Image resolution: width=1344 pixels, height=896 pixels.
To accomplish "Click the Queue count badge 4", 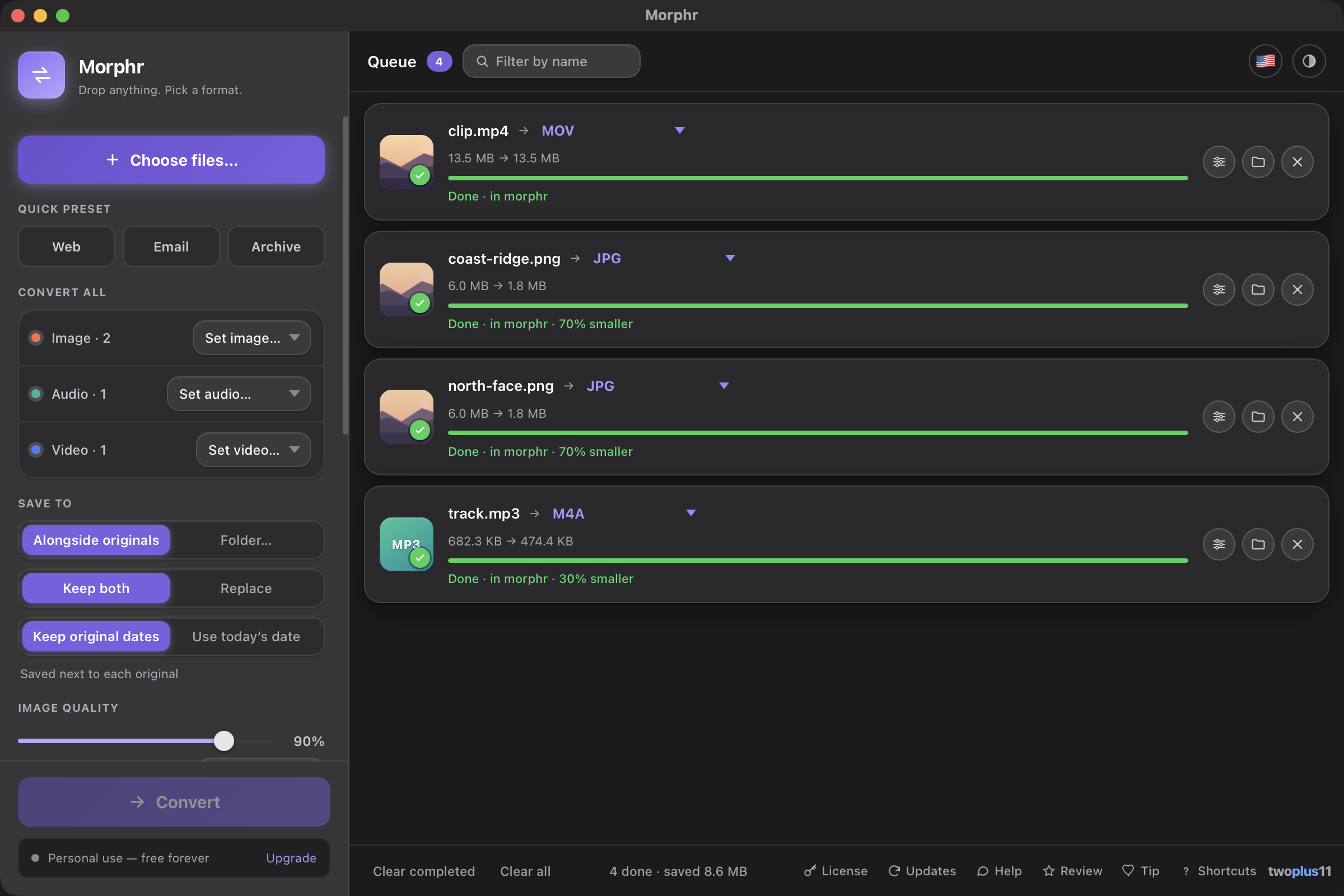I will 439,61.
